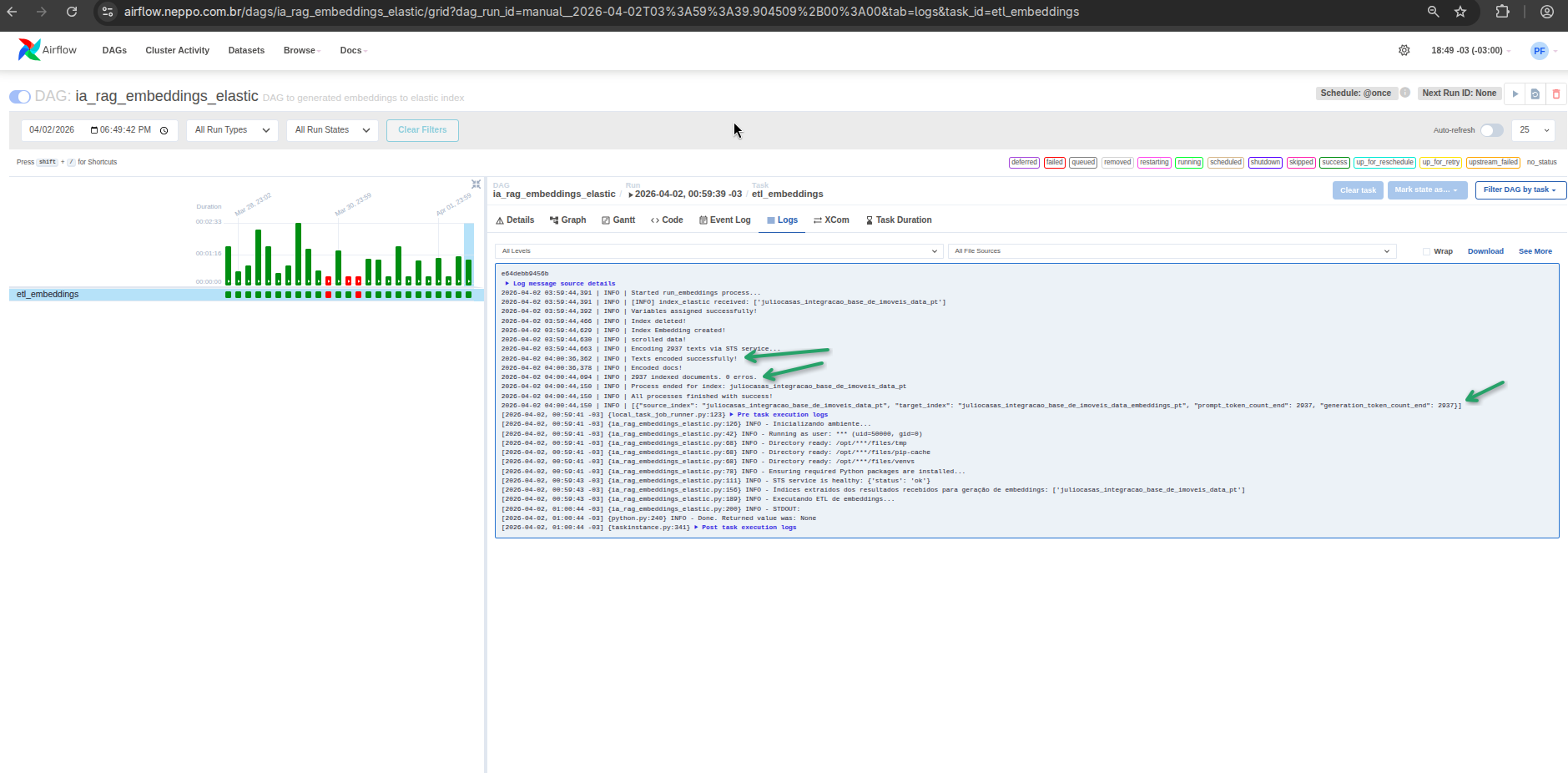Screen dimensions: 1568x773
Task: Click the browser forward arrow
Action: (x=42, y=12)
